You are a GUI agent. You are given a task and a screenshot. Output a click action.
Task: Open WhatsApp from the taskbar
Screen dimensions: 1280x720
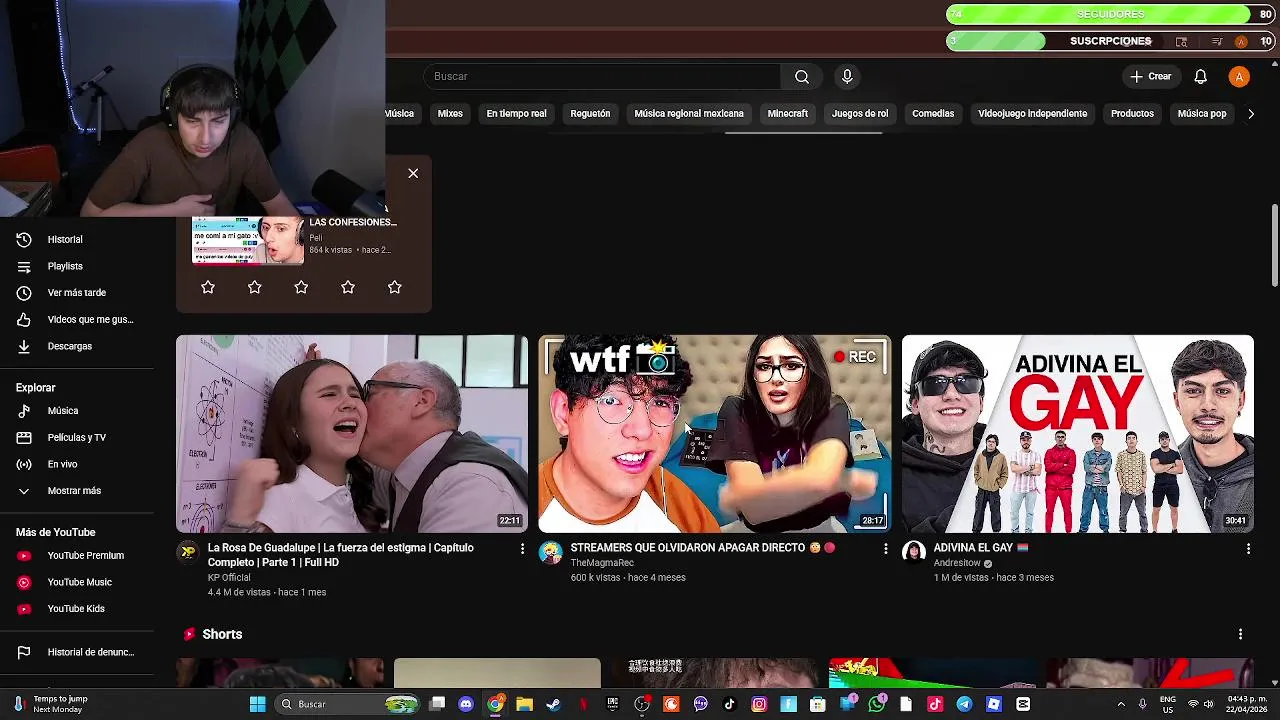877,704
